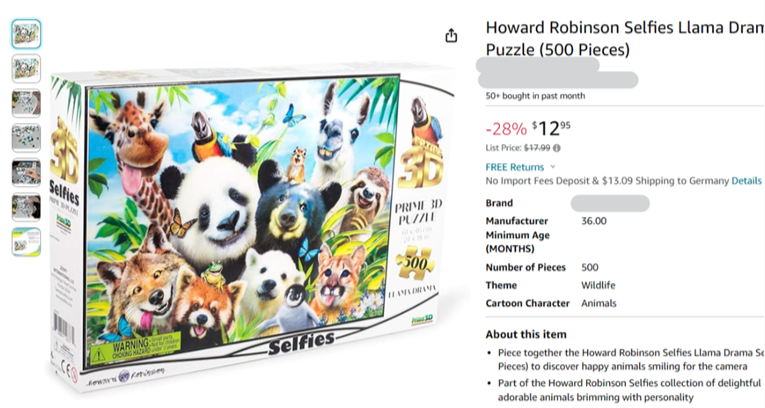Click the $12.95 sale price
The width and height of the screenshot is (765, 408).
point(551,128)
